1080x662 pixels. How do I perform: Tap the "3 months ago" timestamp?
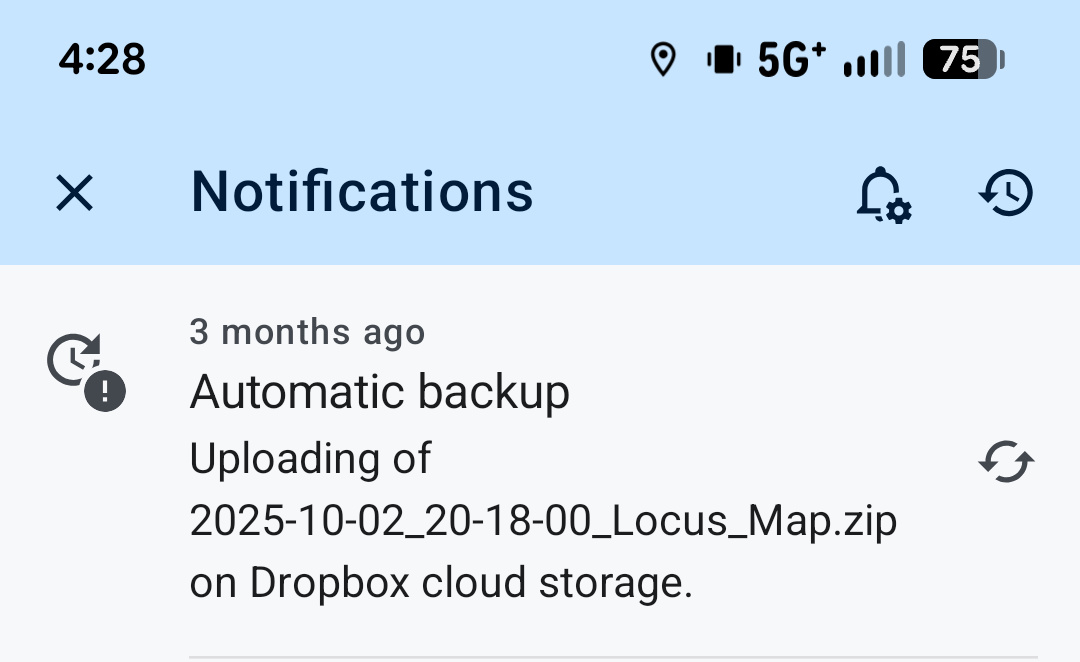click(307, 332)
